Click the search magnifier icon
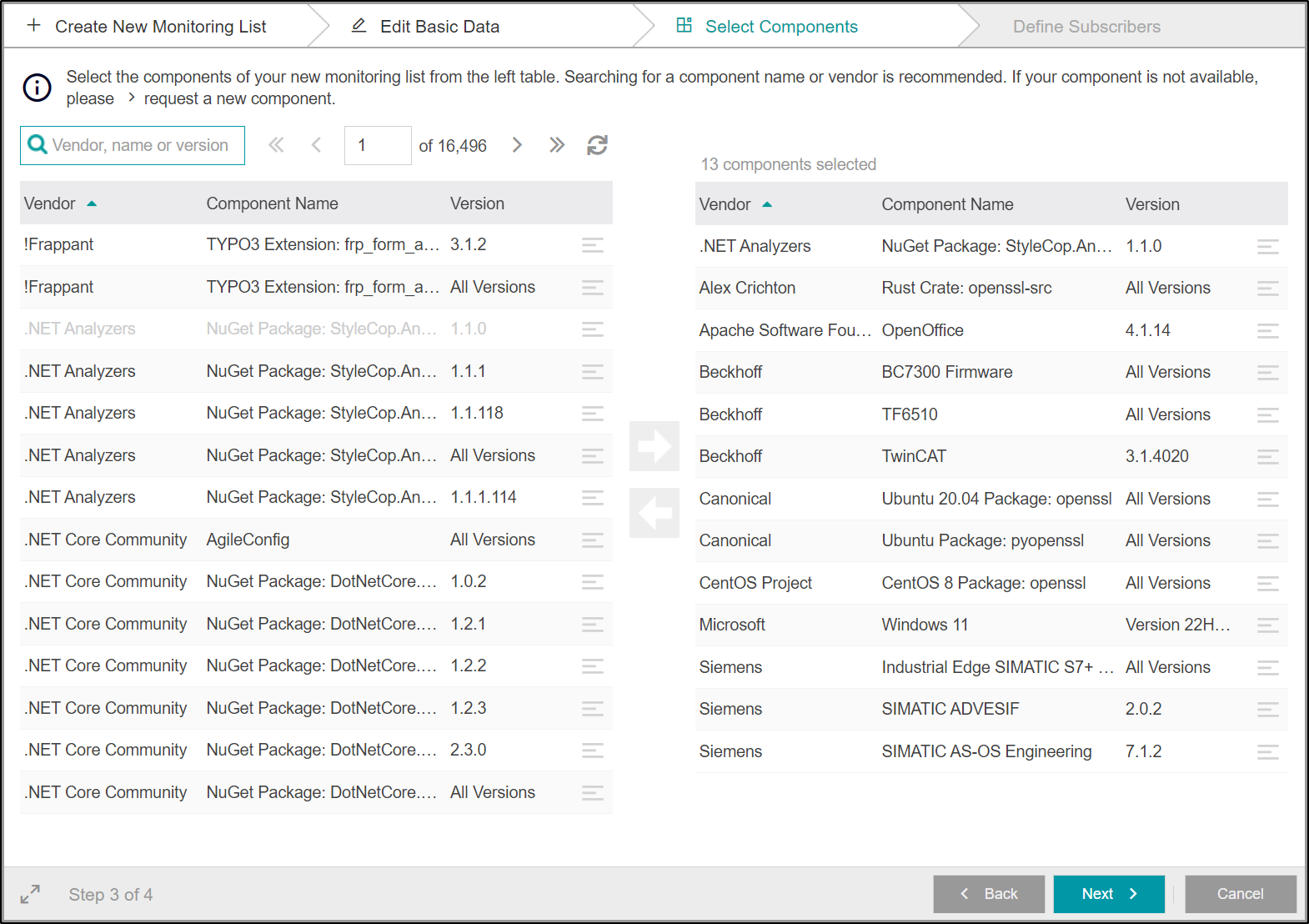Image resolution: width=1309 pixels, height=924 pixels. pos(38,145)
